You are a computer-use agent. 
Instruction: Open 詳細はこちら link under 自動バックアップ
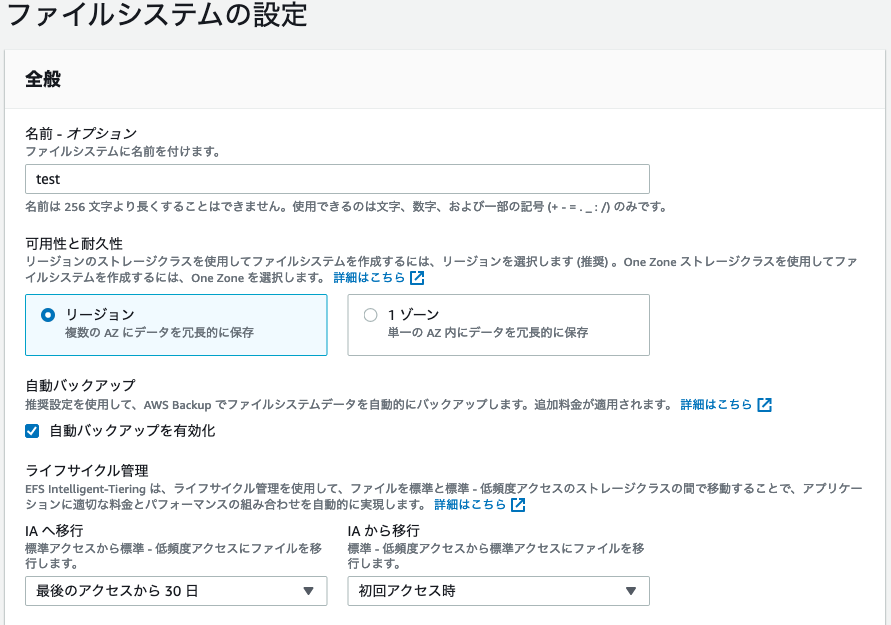716,405
